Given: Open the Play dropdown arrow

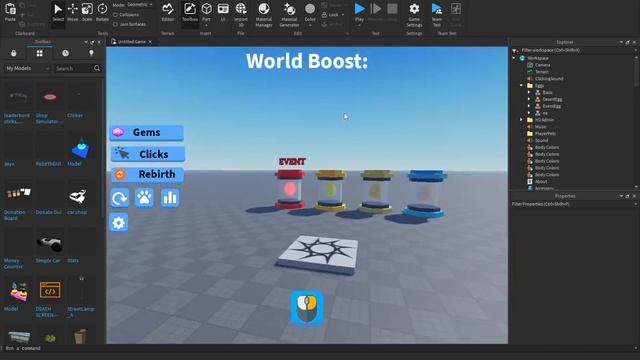Looking at the screenshot, I should pyautogui.click(x=359, y=26).
